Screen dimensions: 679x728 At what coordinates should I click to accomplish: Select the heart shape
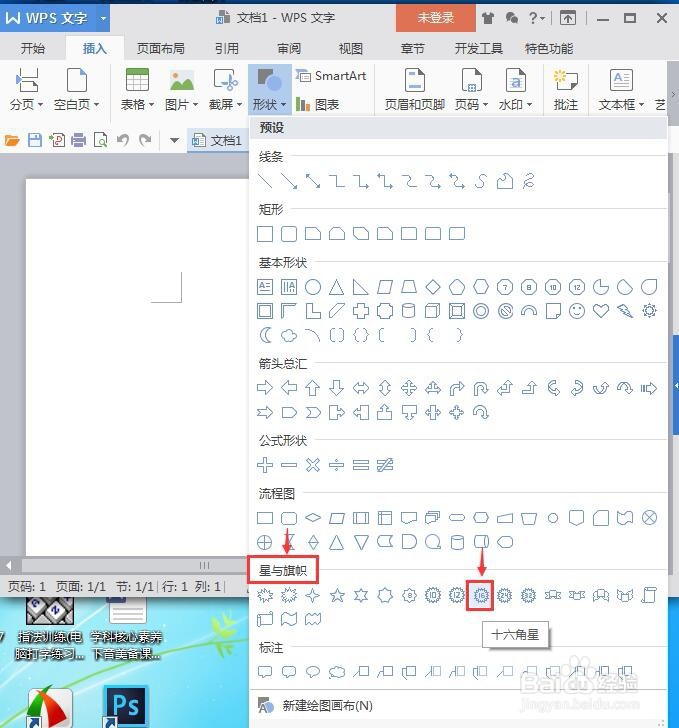tap(601, 311)
